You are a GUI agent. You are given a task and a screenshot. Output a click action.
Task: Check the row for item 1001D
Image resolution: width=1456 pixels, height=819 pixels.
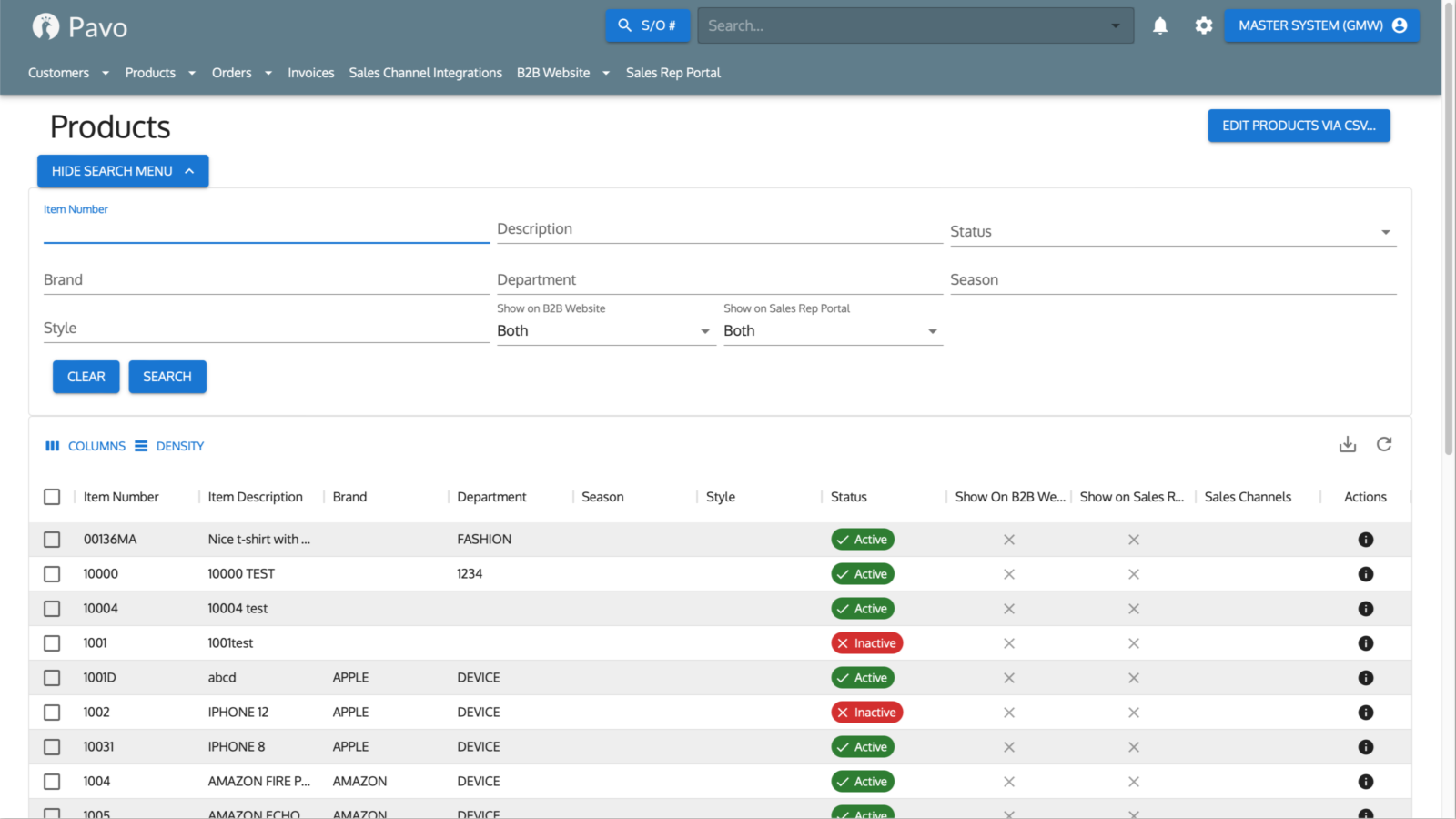[x=52, y=678]
